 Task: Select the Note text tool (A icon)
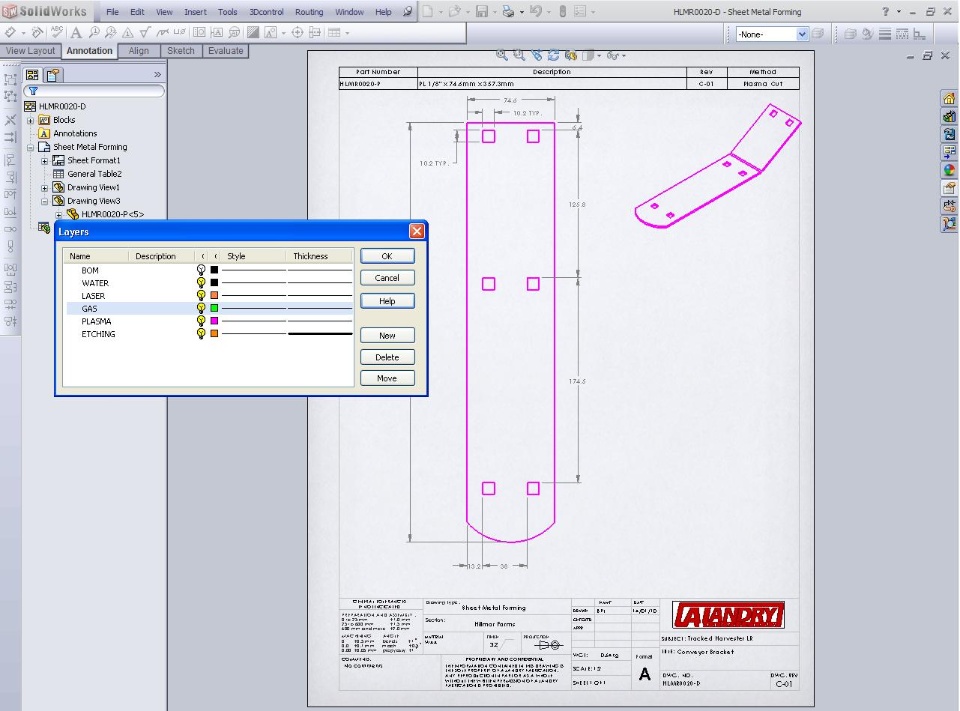point(76,32)
